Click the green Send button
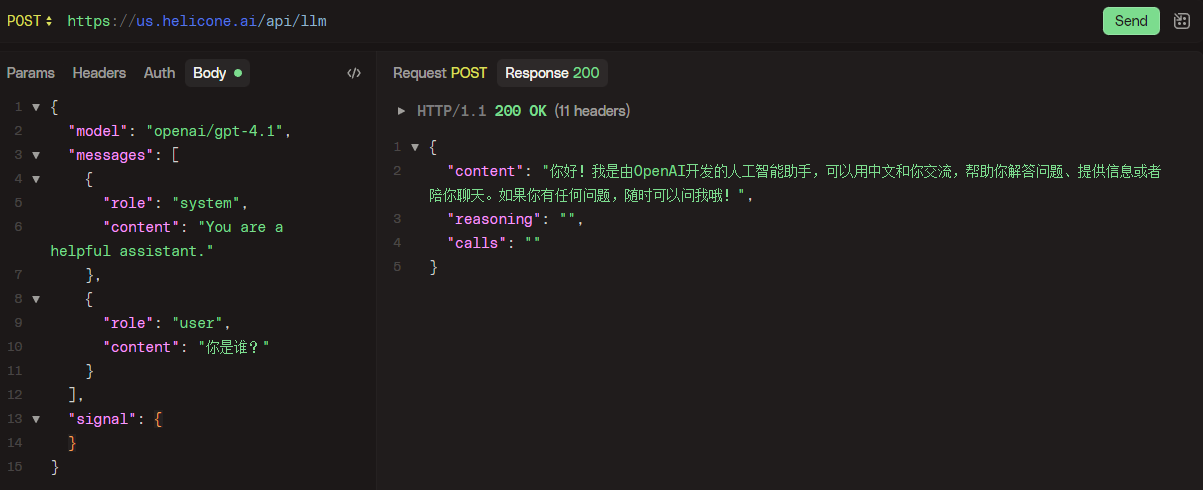 pyautogui.click(x=1131, y=21)
